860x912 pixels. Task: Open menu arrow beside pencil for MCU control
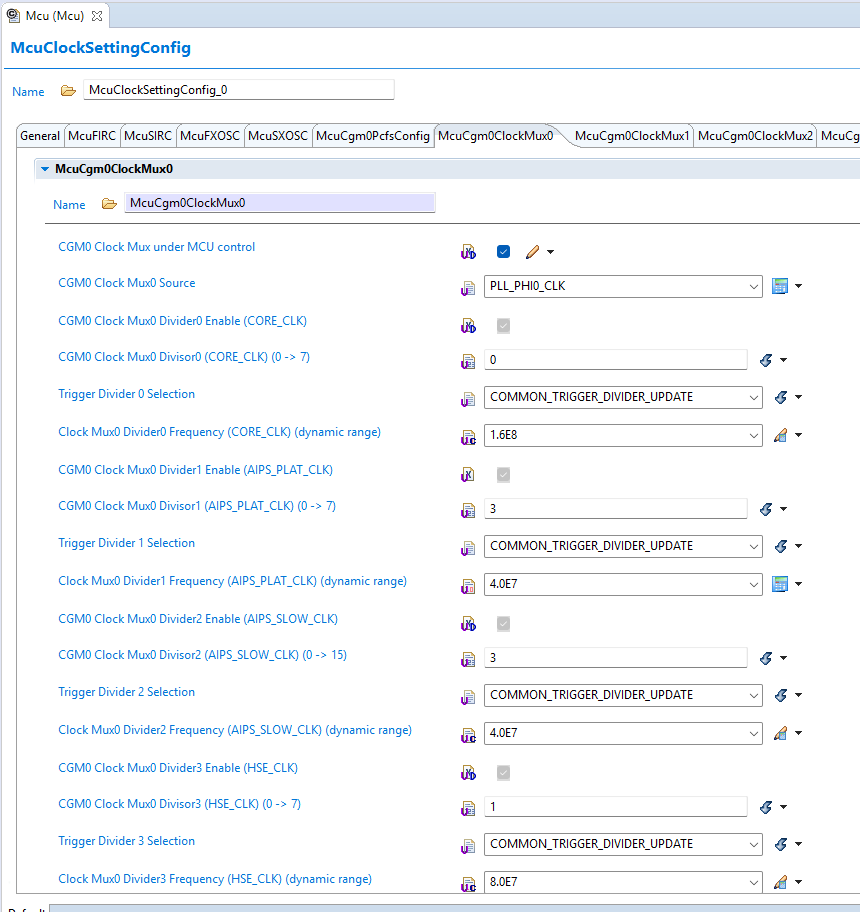(550, 252)
